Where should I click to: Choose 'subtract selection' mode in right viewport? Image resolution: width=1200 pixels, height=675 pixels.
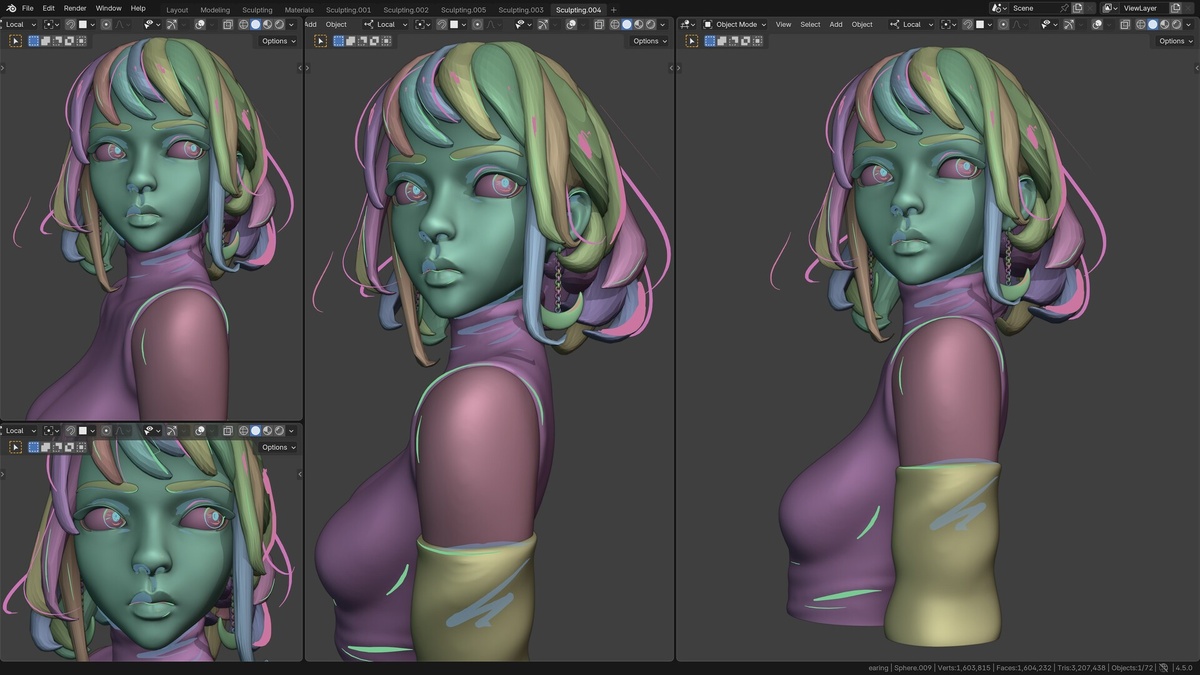[x=734, y=41]
